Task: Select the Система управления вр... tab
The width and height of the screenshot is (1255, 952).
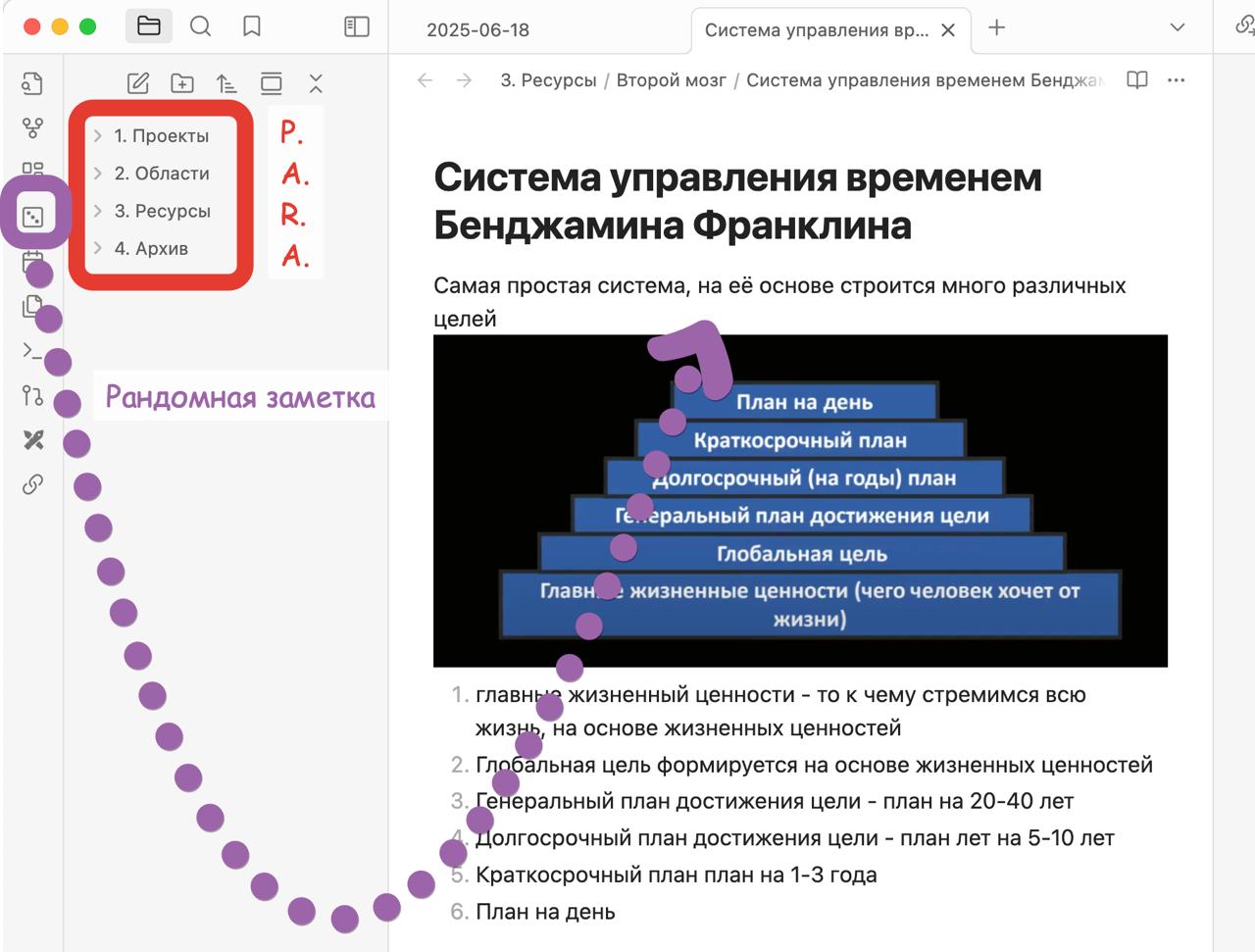Action: [x=817, y=30]
